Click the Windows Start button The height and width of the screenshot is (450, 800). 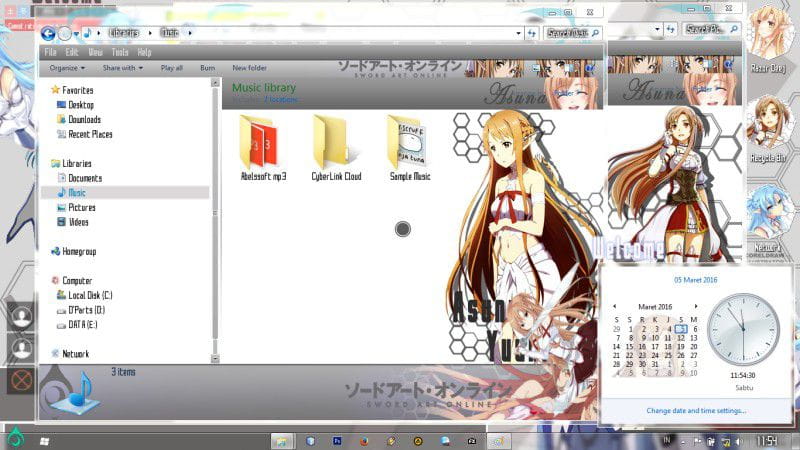point(44,440)
